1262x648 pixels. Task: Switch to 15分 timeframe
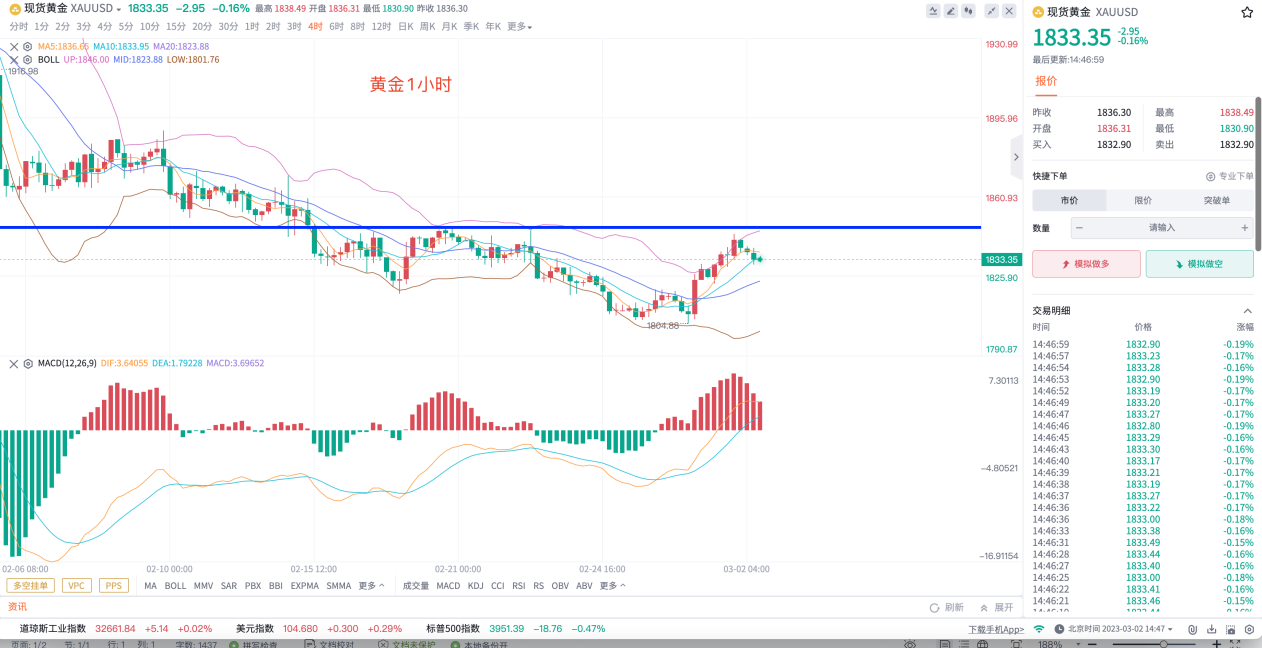(176, 26)
